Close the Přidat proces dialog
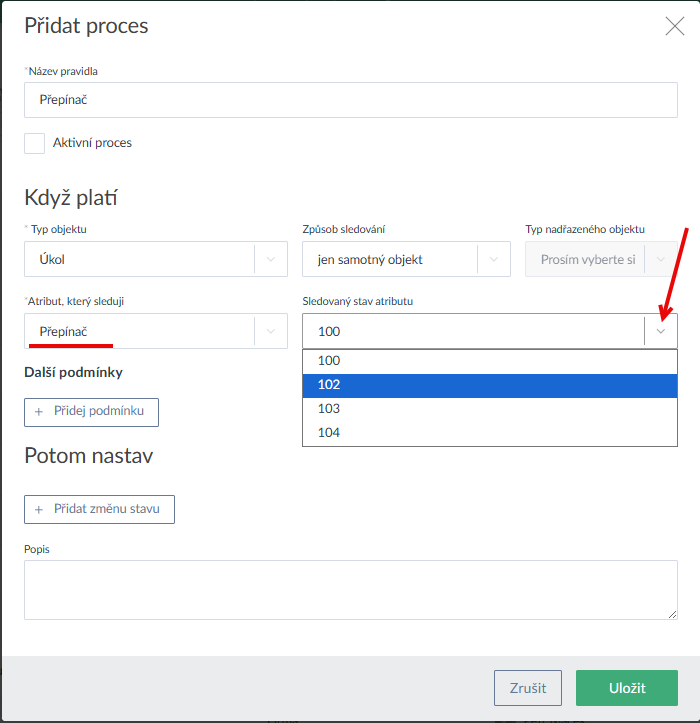This screenshot has width=700, height=723. [675, 27]
